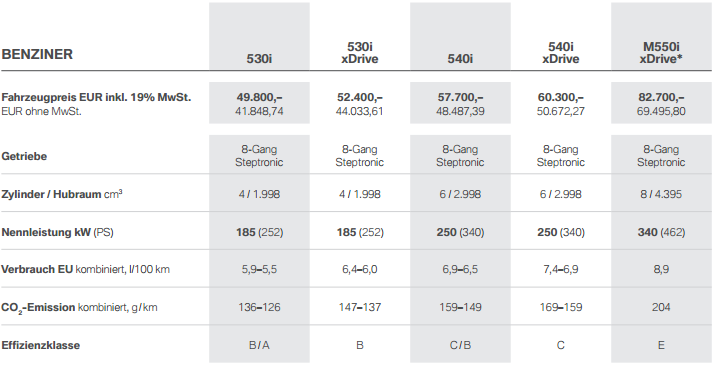Image resolution: width=713 pixels, height=365 pixels.
Task: Click the BENZINER table heading
Action: [37, 54]
